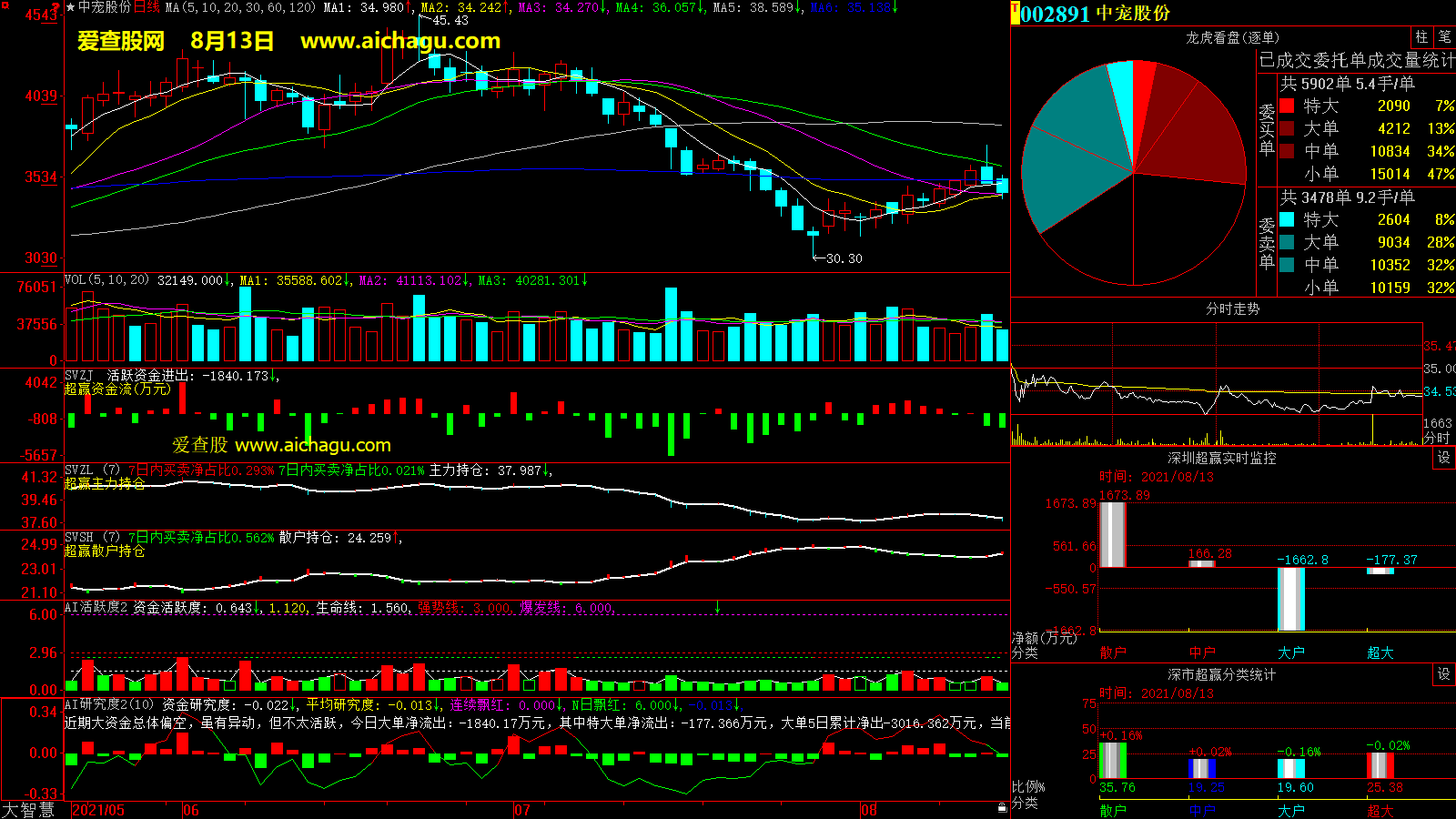Click the red question mark icon top-left

pyautogui.click(x=56, y=7)
